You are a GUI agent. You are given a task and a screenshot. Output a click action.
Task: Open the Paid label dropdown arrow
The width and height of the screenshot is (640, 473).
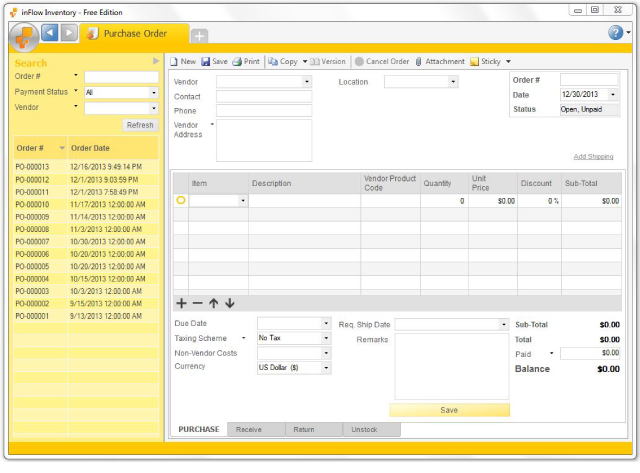551,353
